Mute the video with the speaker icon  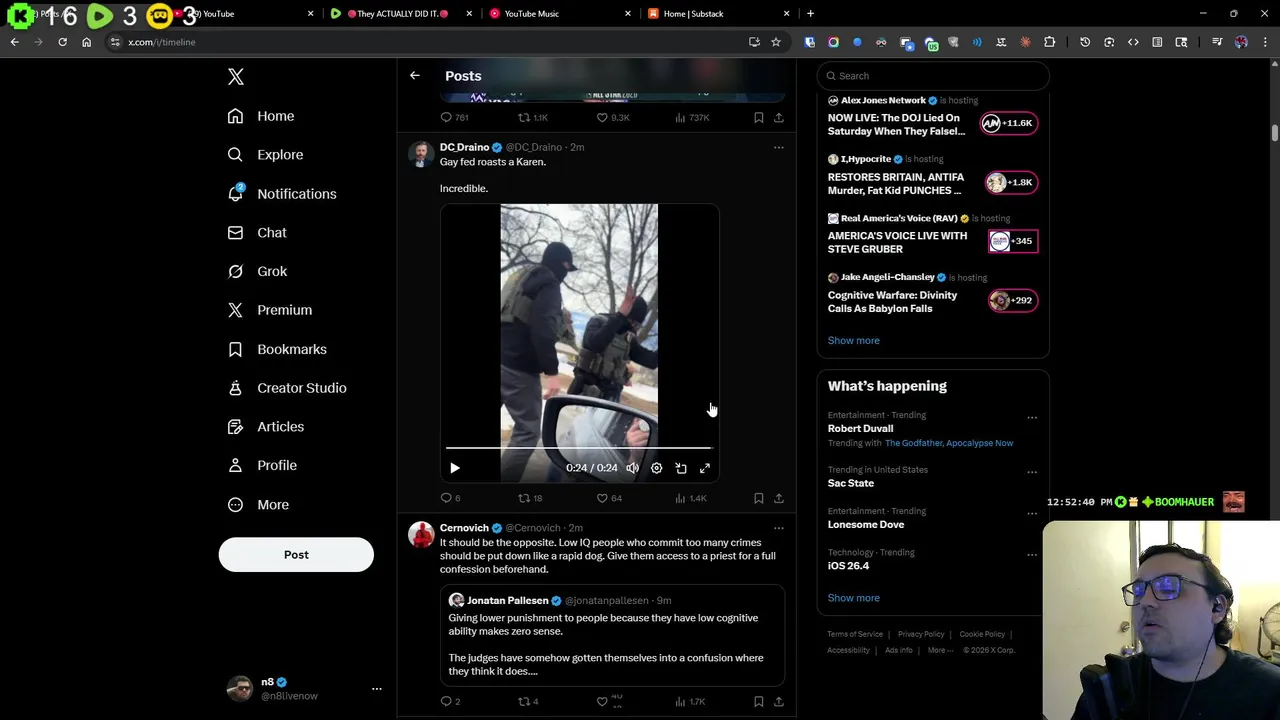[633, 468]
